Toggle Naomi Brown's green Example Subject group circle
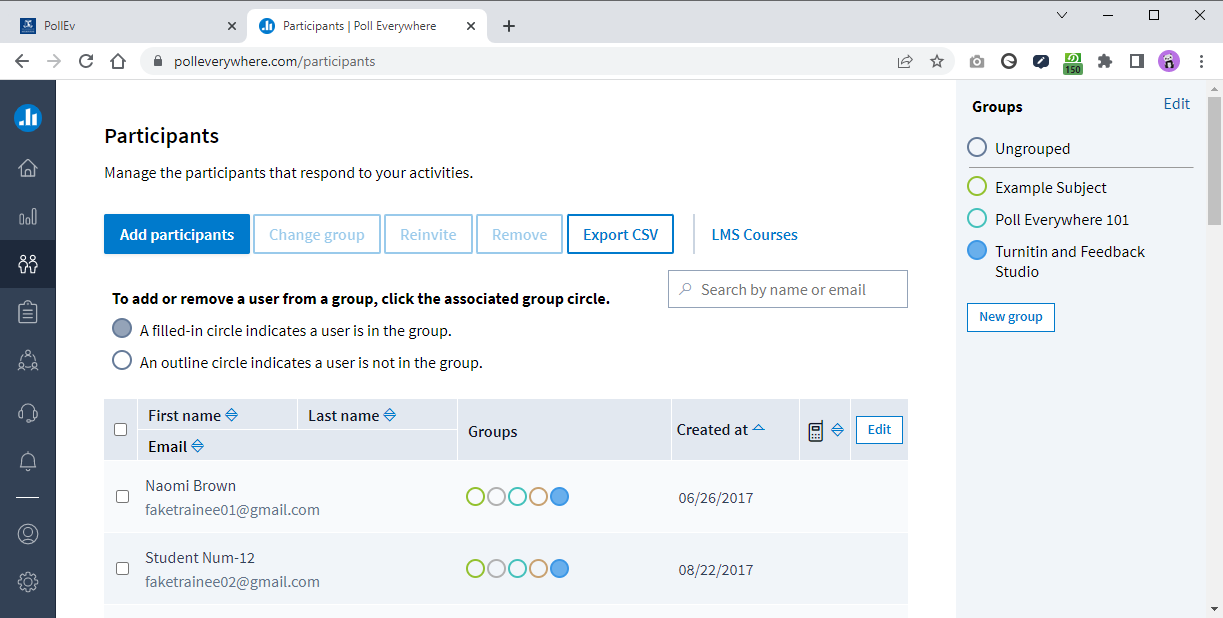The height and width of the screenshot is (618, 1223). 475,496
